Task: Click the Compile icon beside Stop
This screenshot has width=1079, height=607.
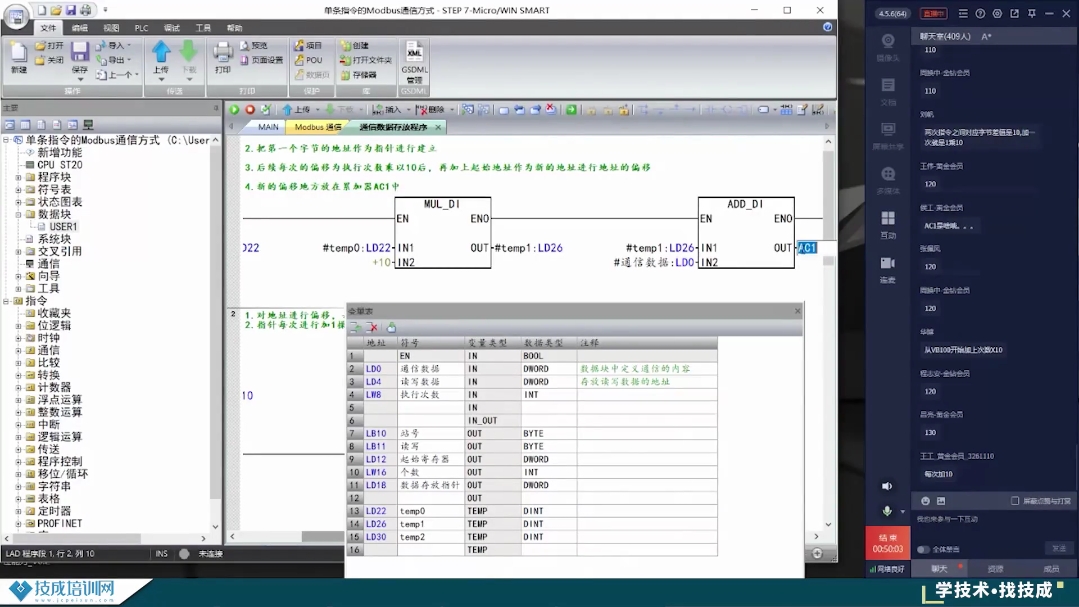Action: 266,109
